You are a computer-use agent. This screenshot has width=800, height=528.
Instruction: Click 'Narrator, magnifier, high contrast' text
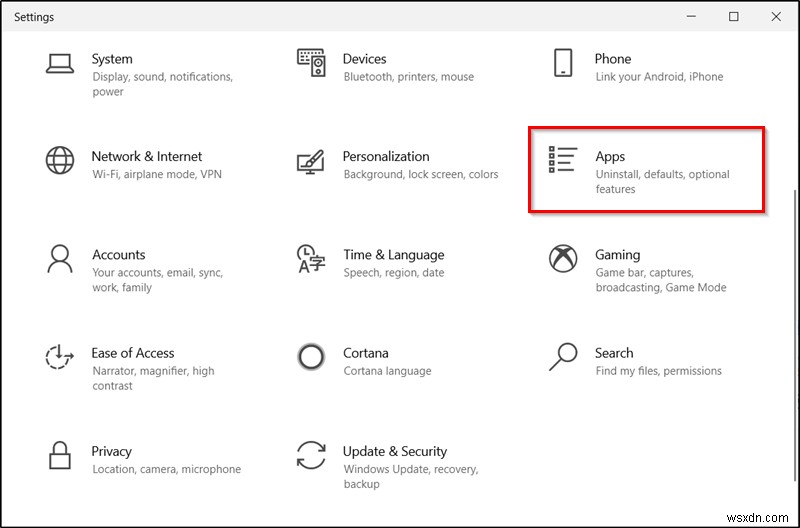153,378
